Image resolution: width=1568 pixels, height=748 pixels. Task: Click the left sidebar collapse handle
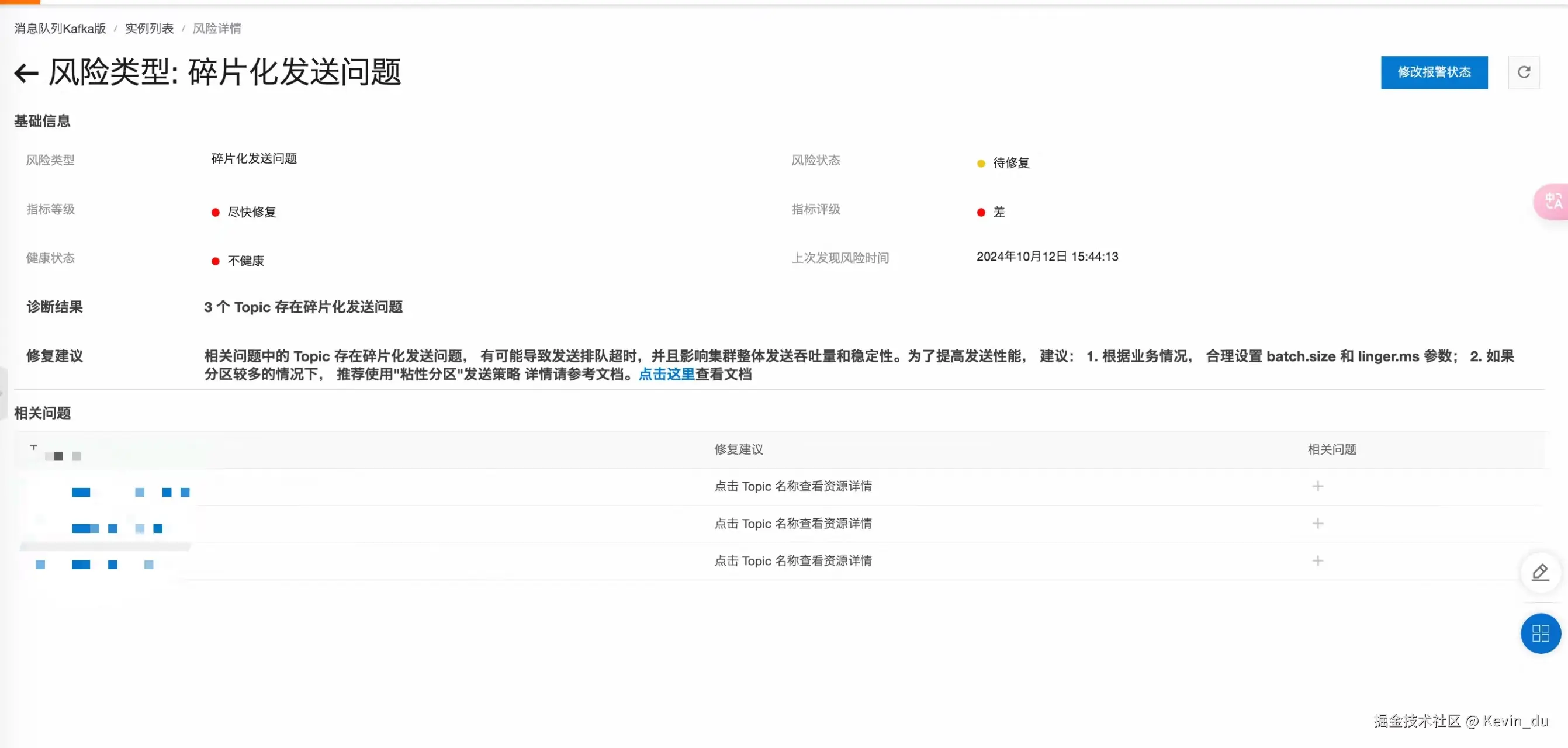pos(3,393)
